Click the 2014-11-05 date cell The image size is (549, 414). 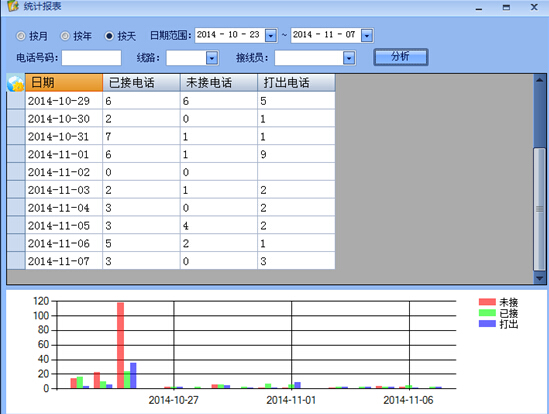(64, 226)
